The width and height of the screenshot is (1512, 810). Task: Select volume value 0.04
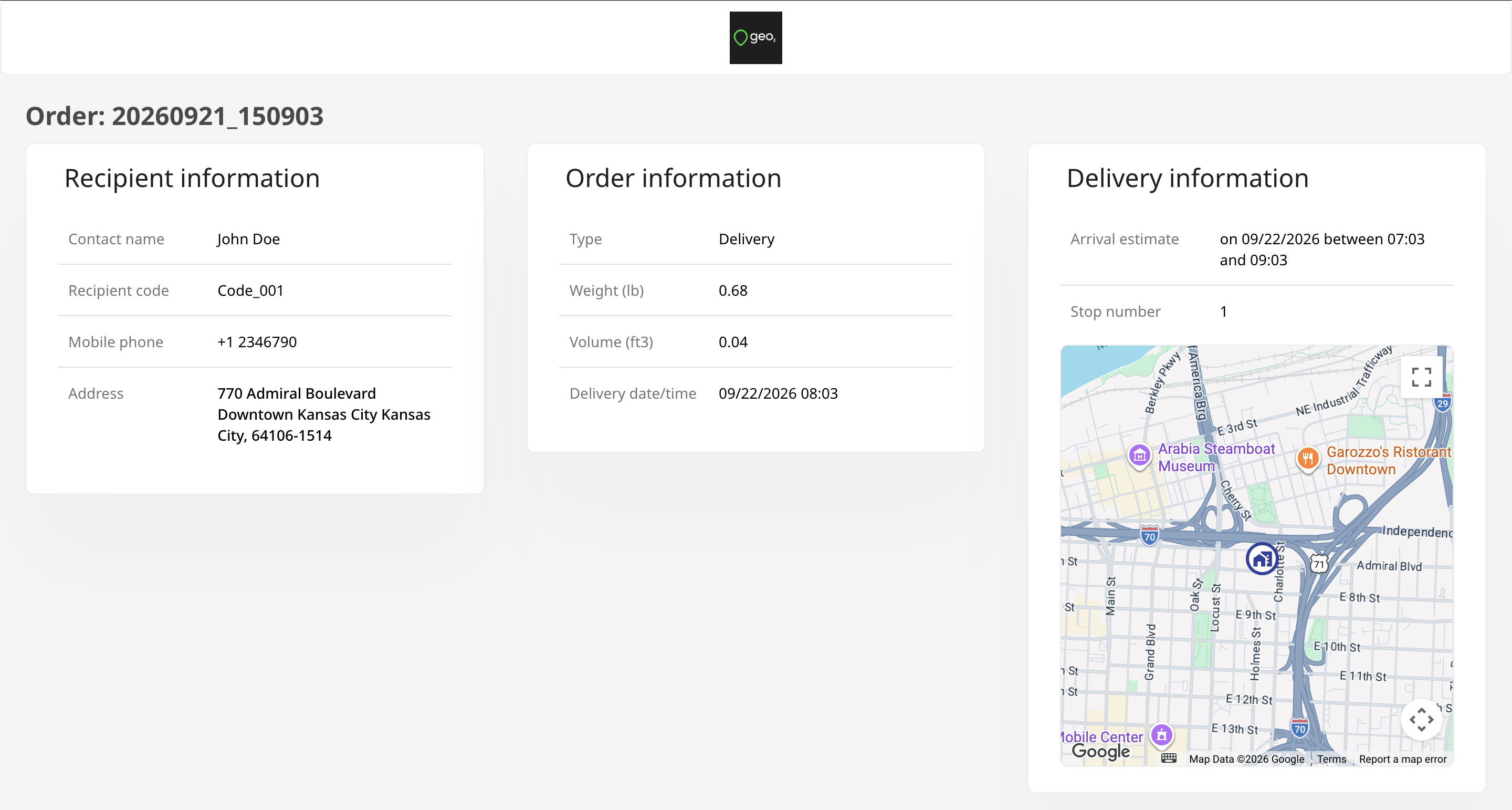point(733,342)
